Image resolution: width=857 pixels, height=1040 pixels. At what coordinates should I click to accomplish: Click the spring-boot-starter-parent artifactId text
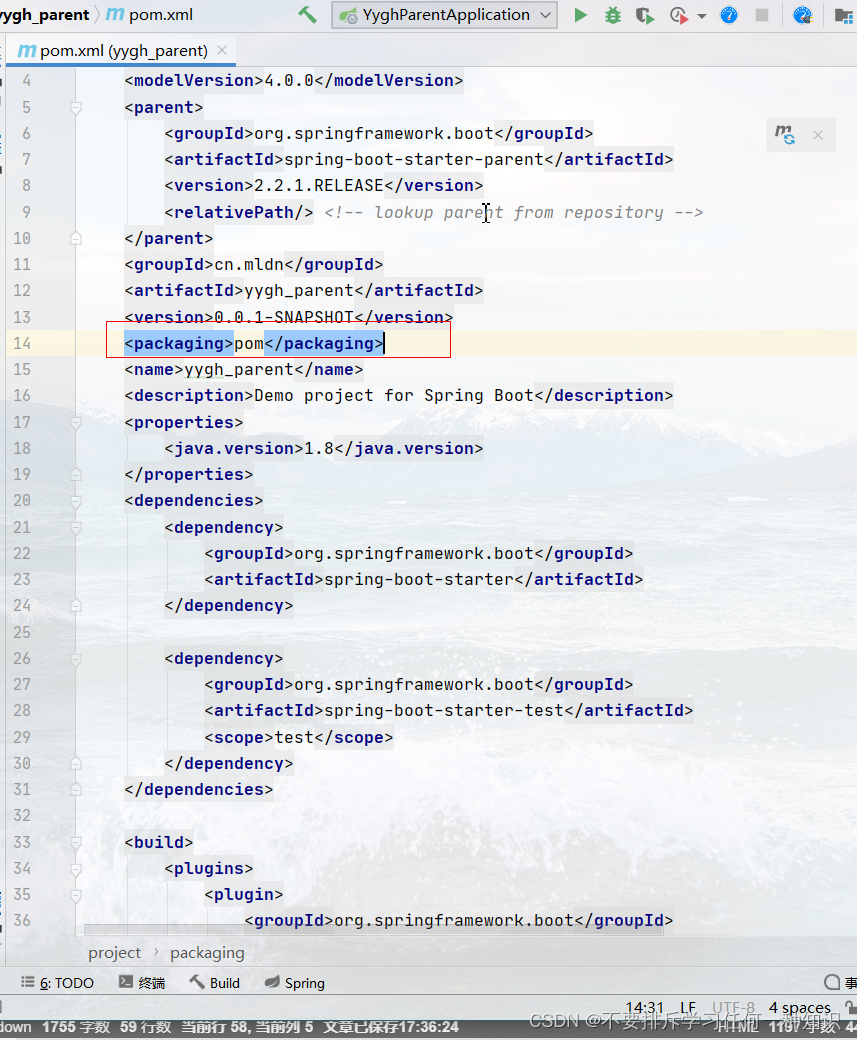pyautogui.click(x=414, y=159)
